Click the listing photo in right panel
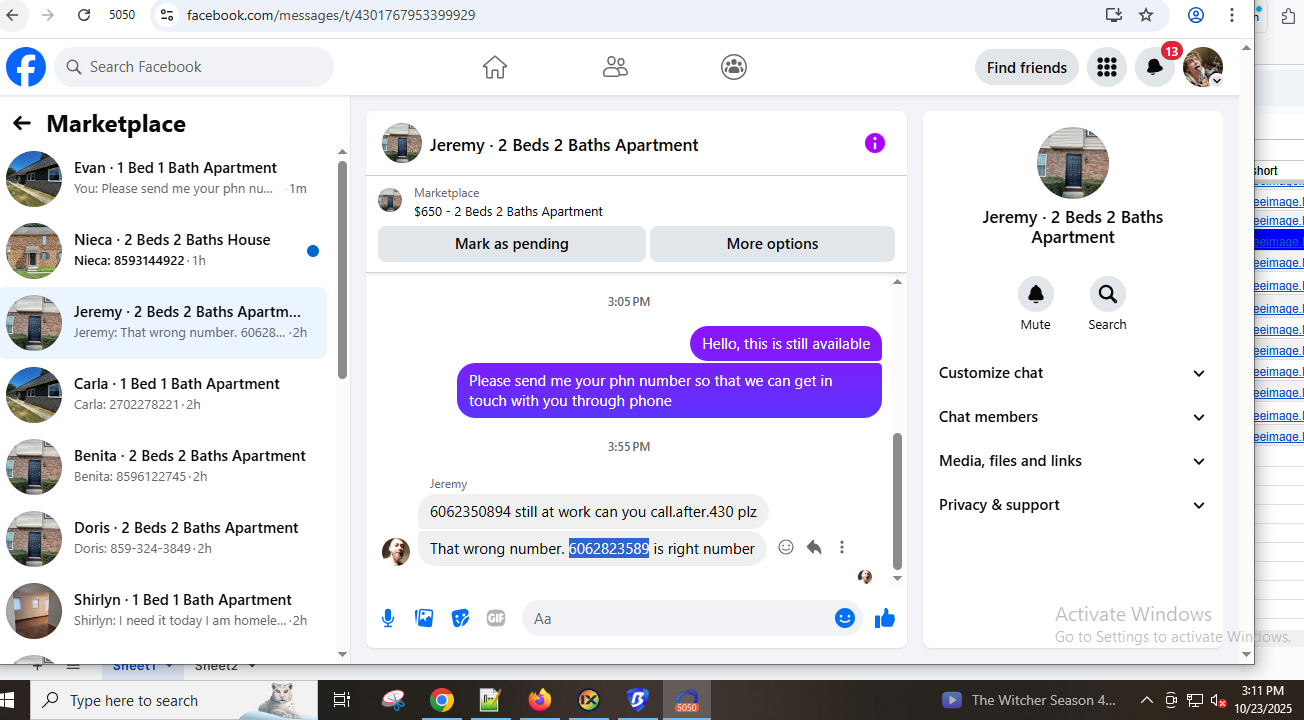 [1073, 163]
